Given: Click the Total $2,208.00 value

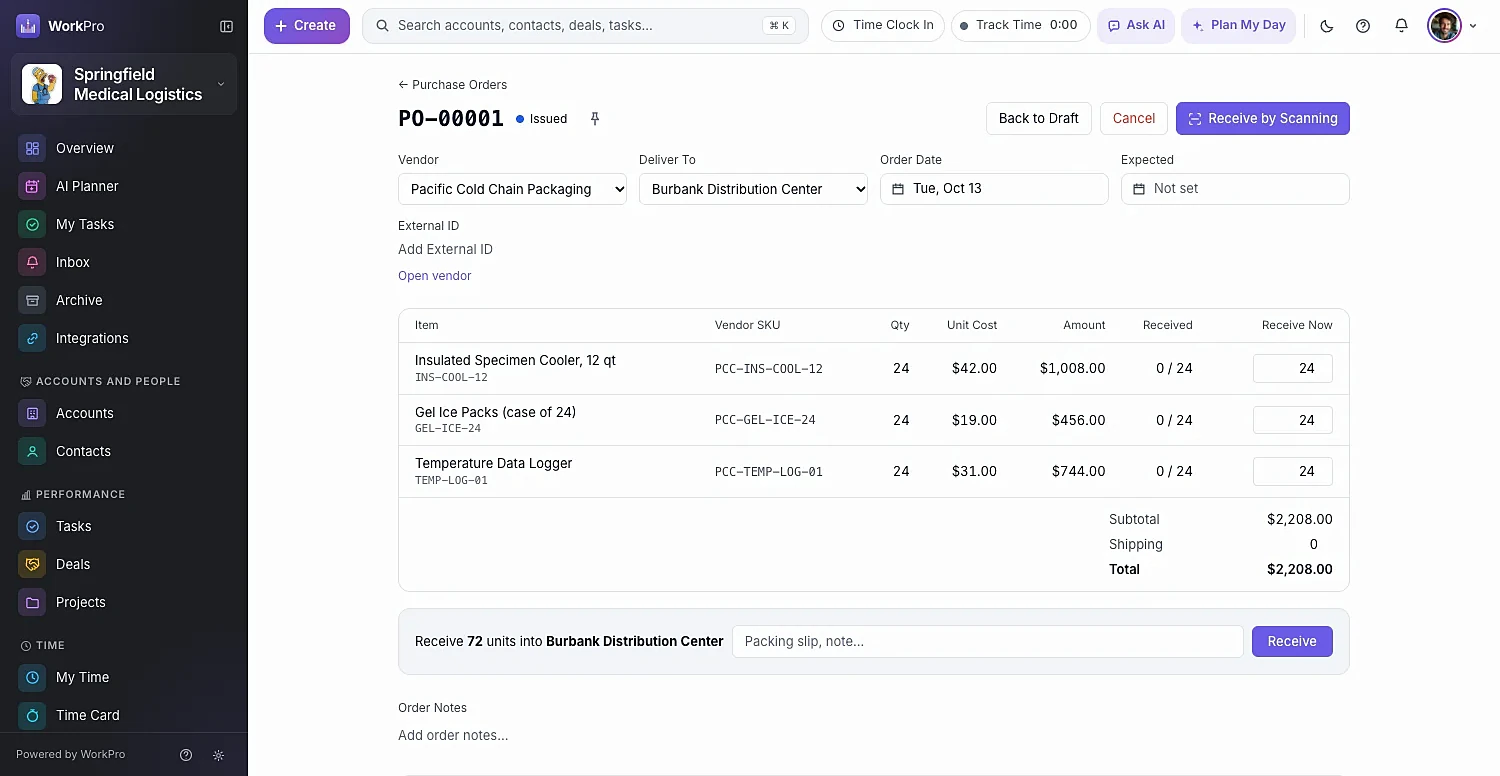Looking at the screenshot, I should tap(1300, 569).
